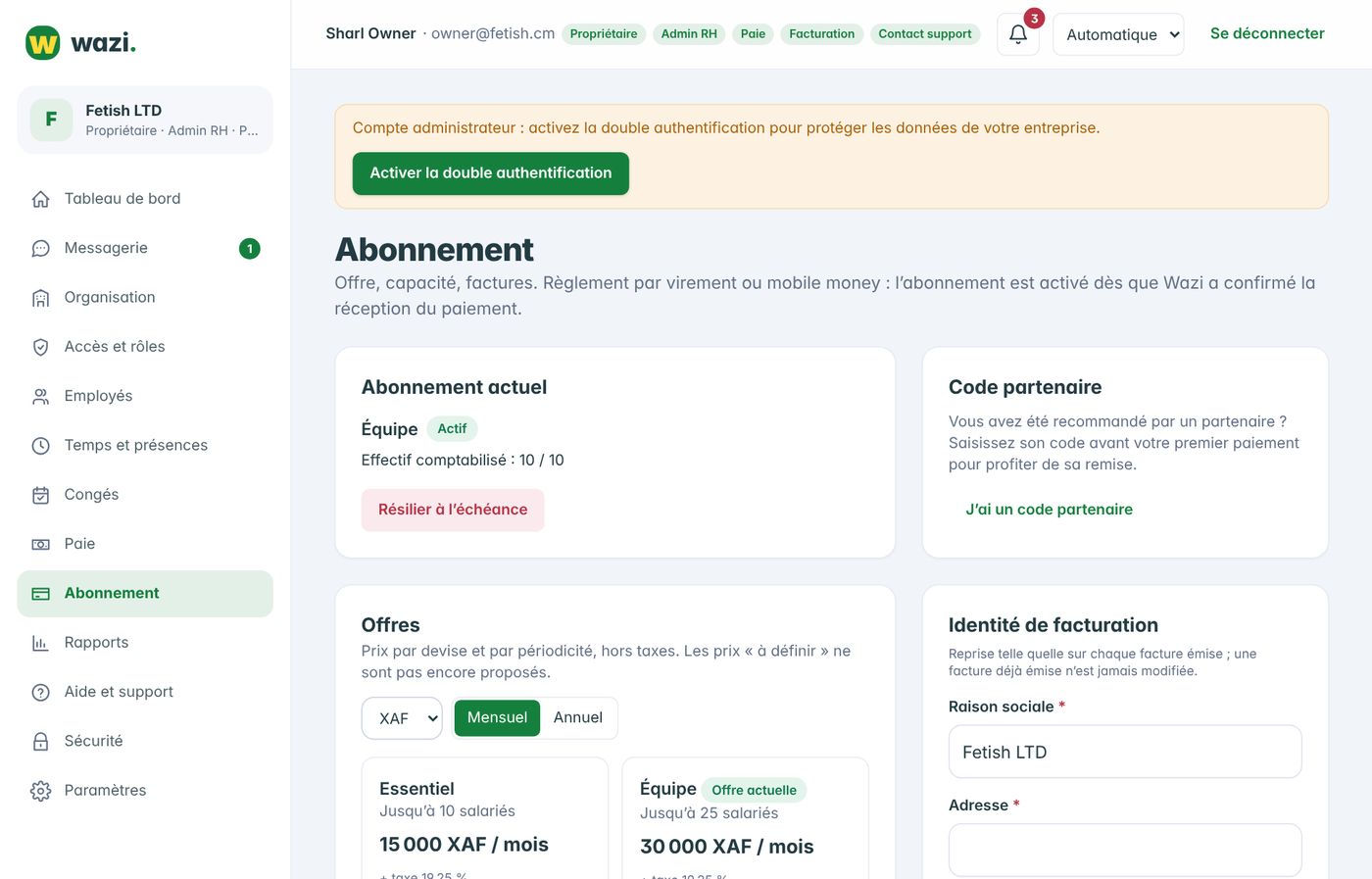Click the Messagerie chat bubble icon
Viewport: 1372px width, 879px height.
pos(40,249)
